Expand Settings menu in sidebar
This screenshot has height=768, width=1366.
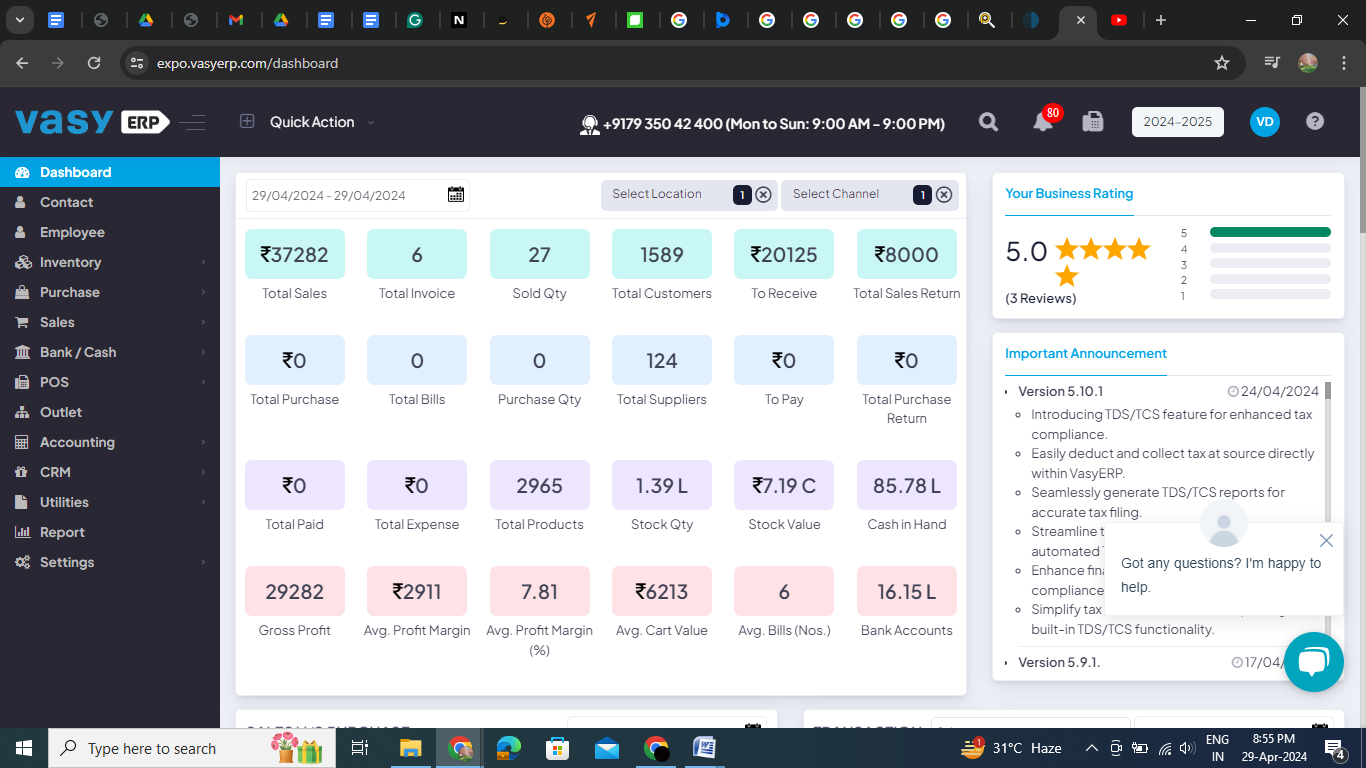(110, 562)
